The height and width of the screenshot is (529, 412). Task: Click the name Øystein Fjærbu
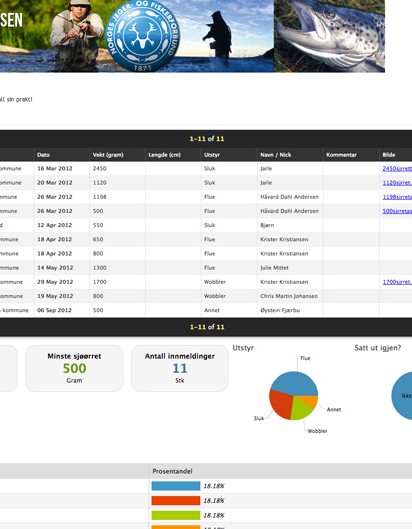[x=280, y=310]
